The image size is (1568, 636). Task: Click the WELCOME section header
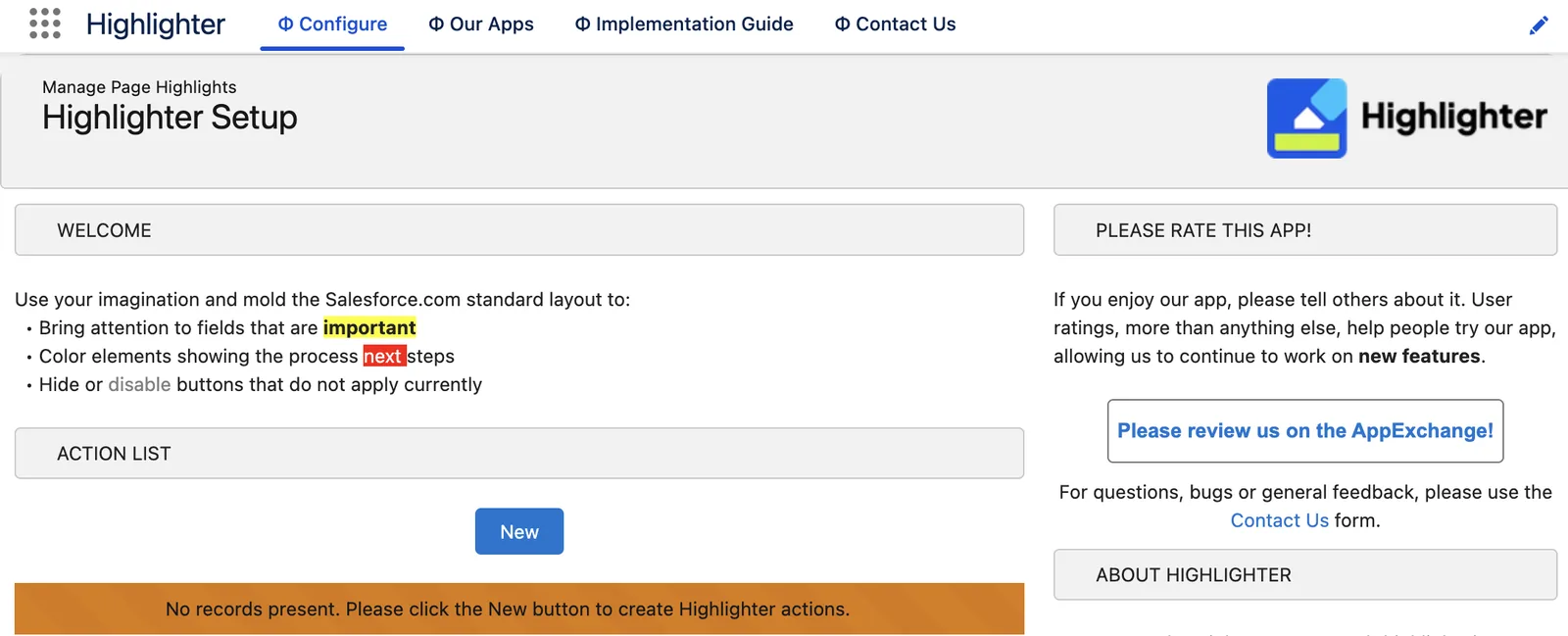click(519, 230)
